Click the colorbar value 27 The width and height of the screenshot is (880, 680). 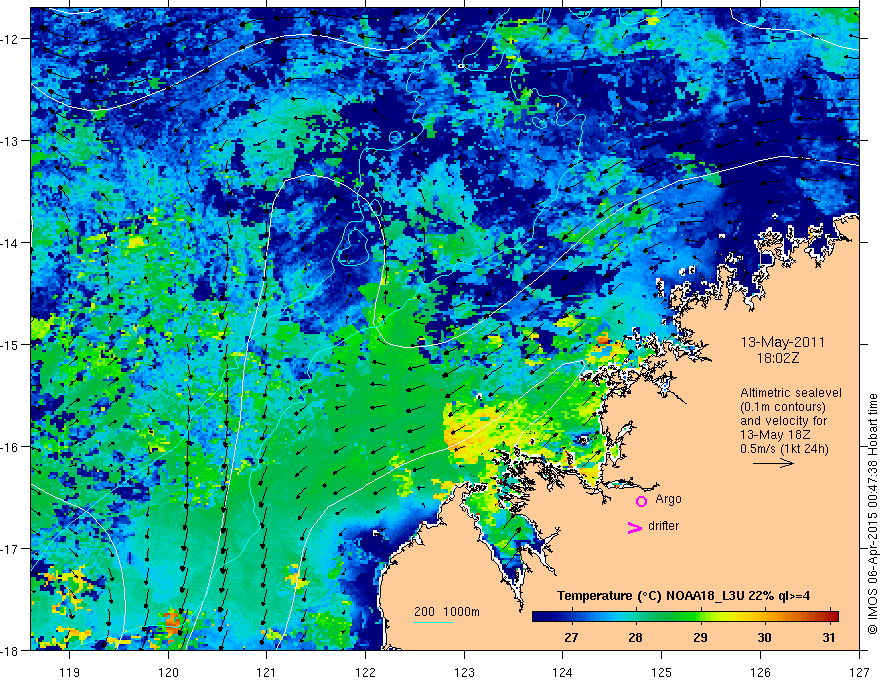coord(571,637)
